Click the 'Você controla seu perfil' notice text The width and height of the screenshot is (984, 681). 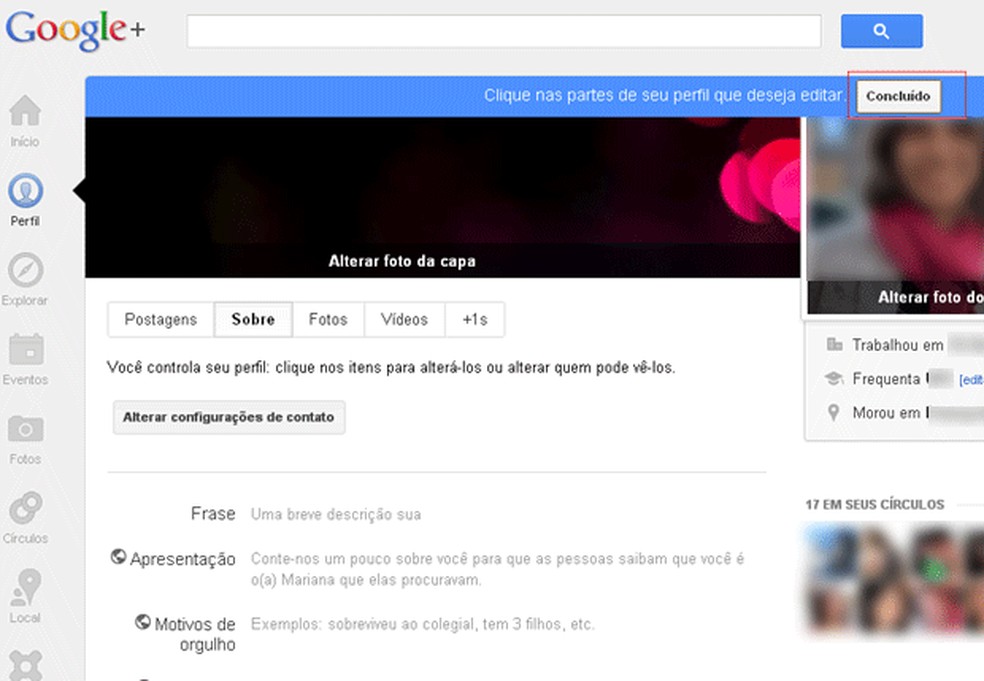[x=391, y=367]
